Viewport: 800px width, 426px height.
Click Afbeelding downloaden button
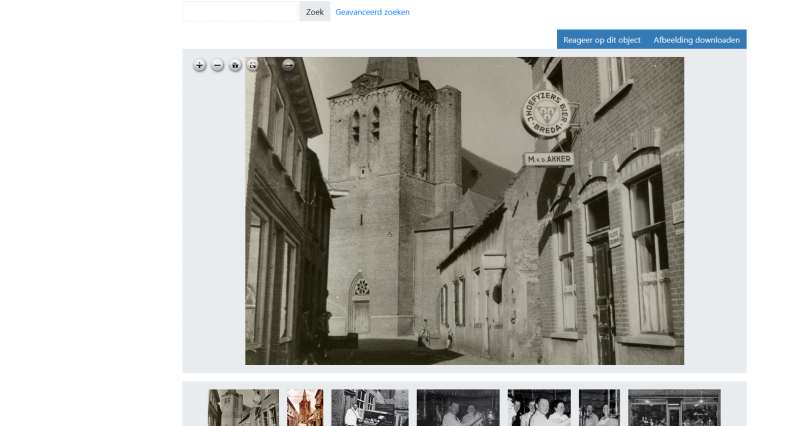pos(696,40)
